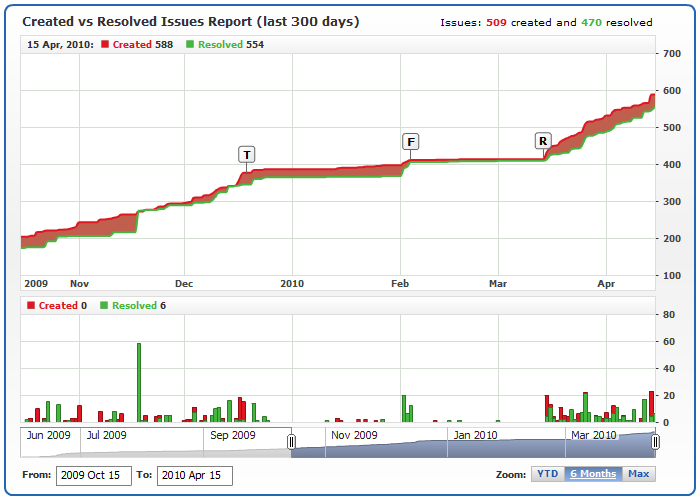This screenshot has width=700, height=500.
Task: Set zoom to YTD
Action: click(x=547, y=474)
